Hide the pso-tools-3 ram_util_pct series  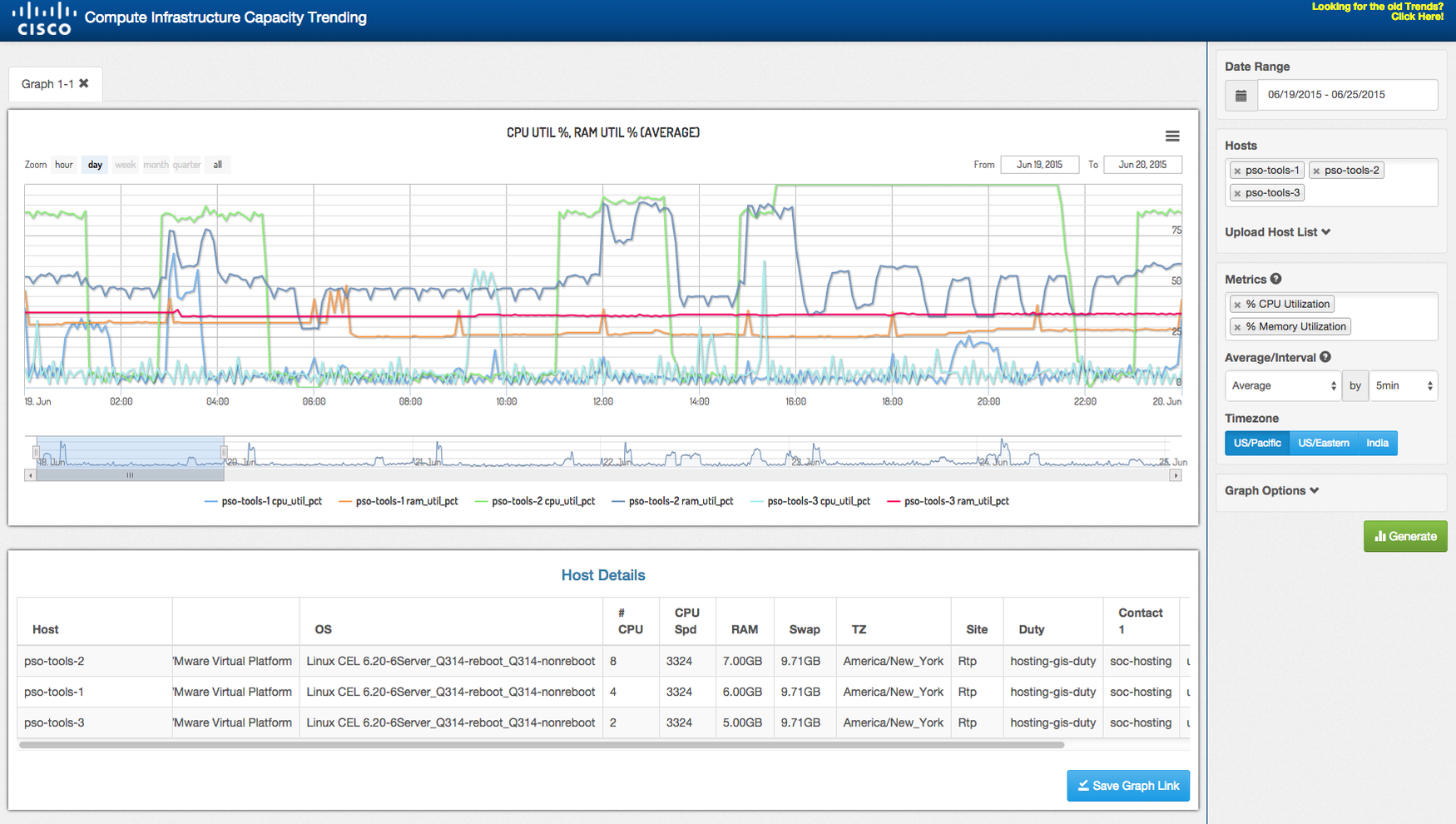pyautogui.click(x=956, y=501)
